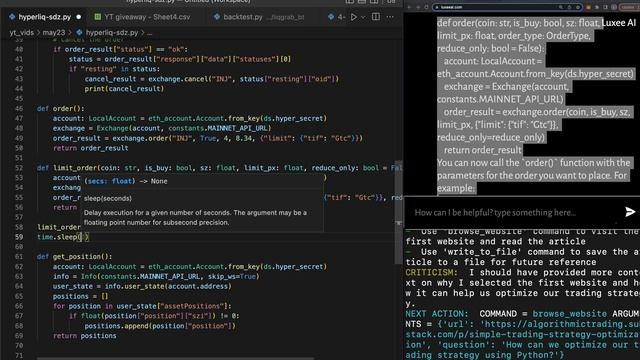Viewport: 640px width, 360px height.
Task: Click the '(secs: float) -> None' signature
Action: tap(126, 181)
